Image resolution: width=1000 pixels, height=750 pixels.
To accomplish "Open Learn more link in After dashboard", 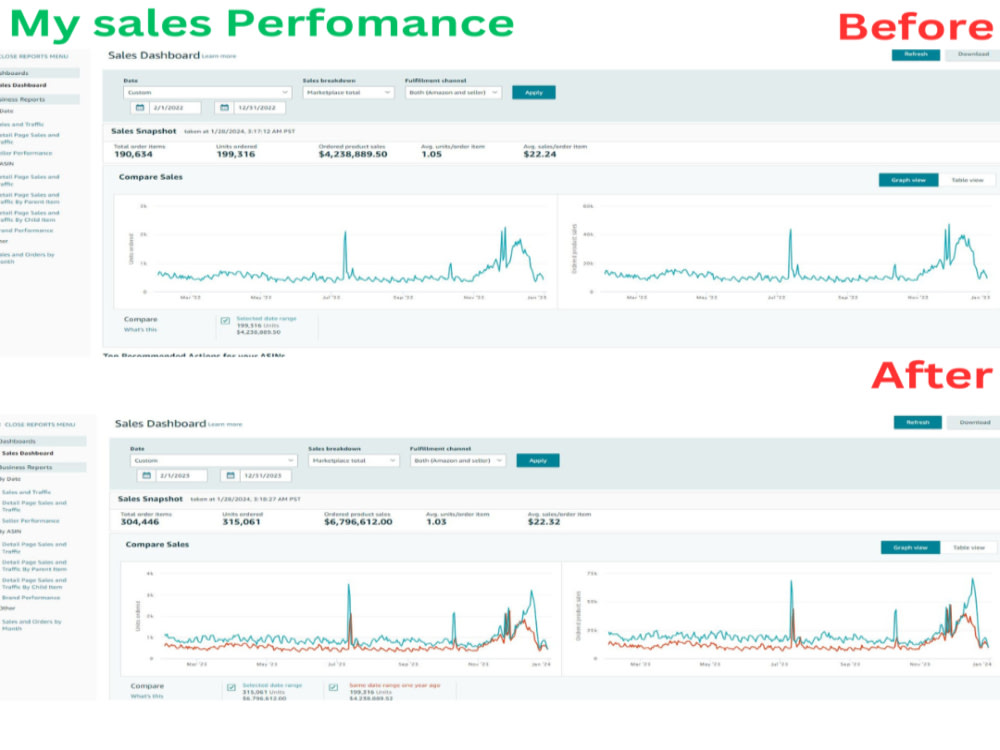I will pos(225,424).
